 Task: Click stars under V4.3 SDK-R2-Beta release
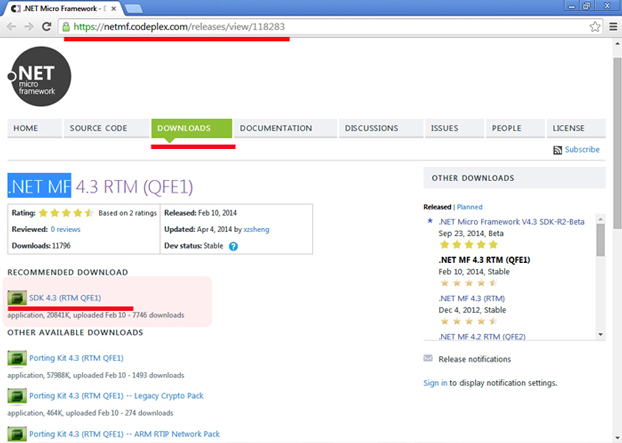pos(468,244)
